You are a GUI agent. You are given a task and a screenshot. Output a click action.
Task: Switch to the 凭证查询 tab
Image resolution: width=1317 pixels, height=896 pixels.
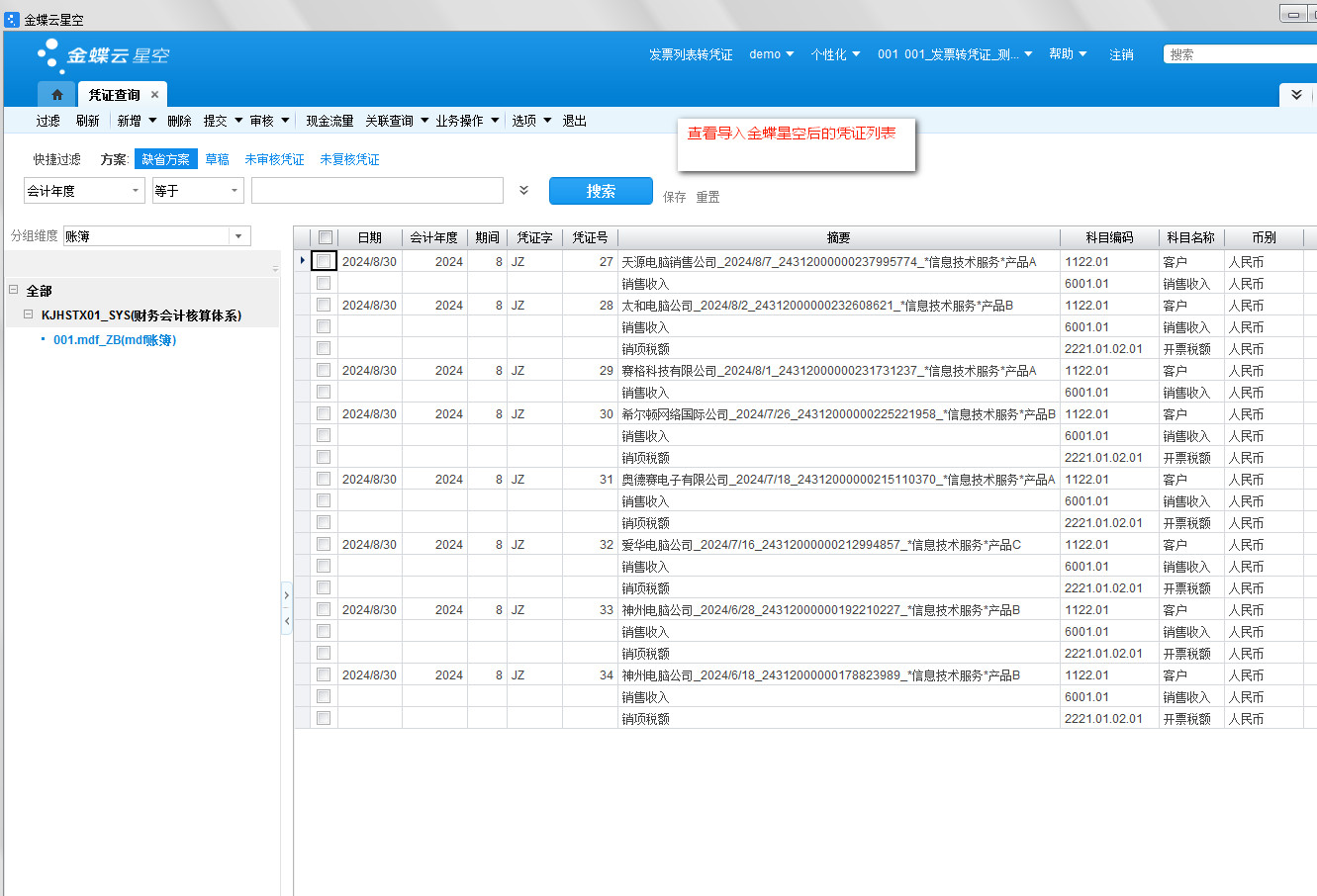(115, 95)
